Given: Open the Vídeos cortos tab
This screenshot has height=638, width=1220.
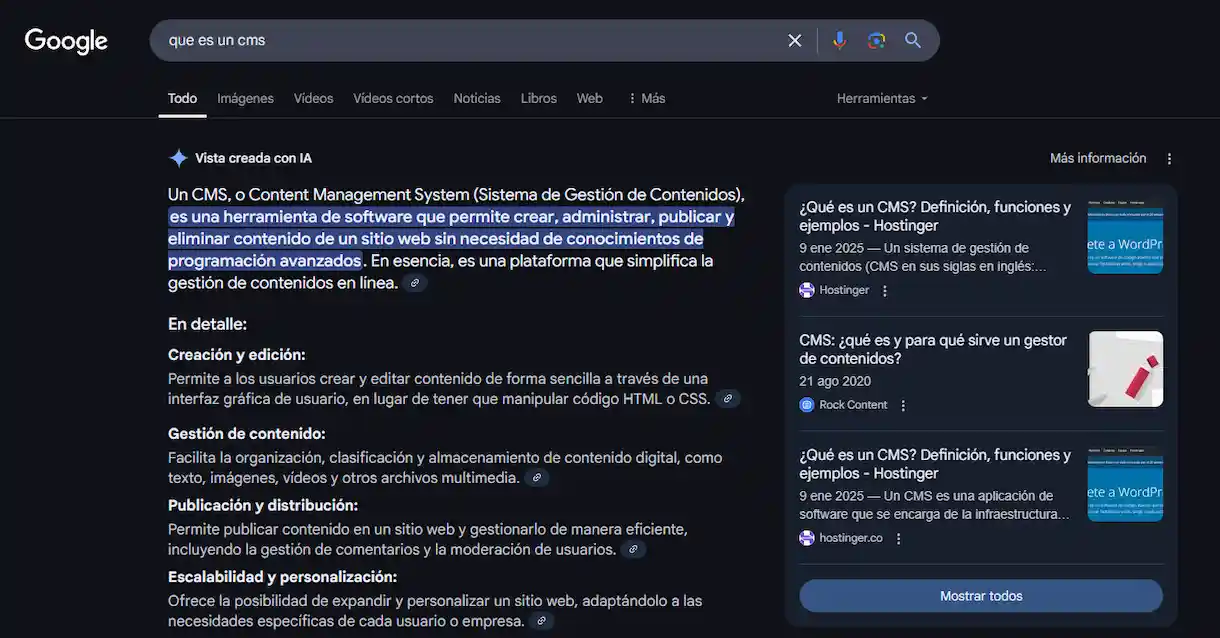Looking at the screenshot, I should (393, 97).
